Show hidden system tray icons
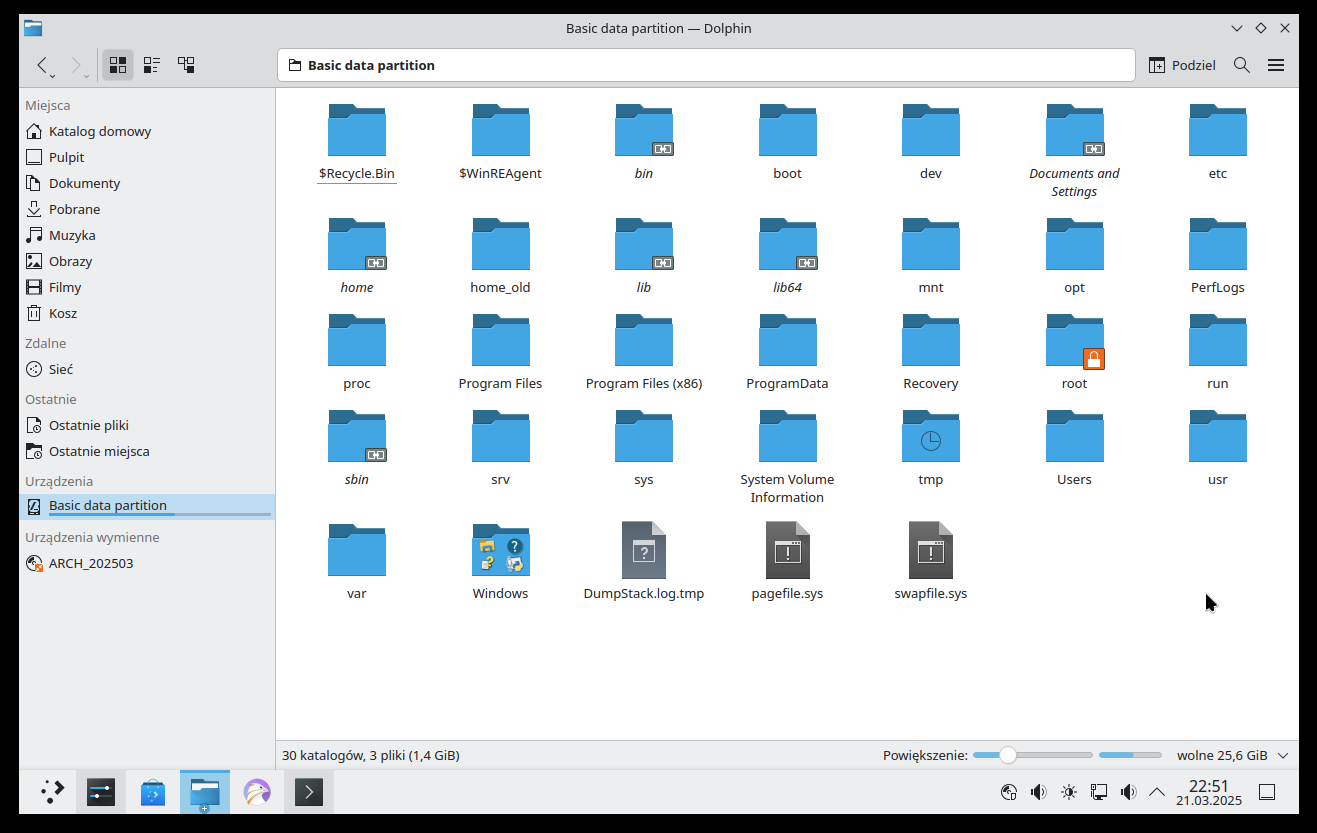The width and height of the screenshot is (1317, 833). (x=1157, y=792)
